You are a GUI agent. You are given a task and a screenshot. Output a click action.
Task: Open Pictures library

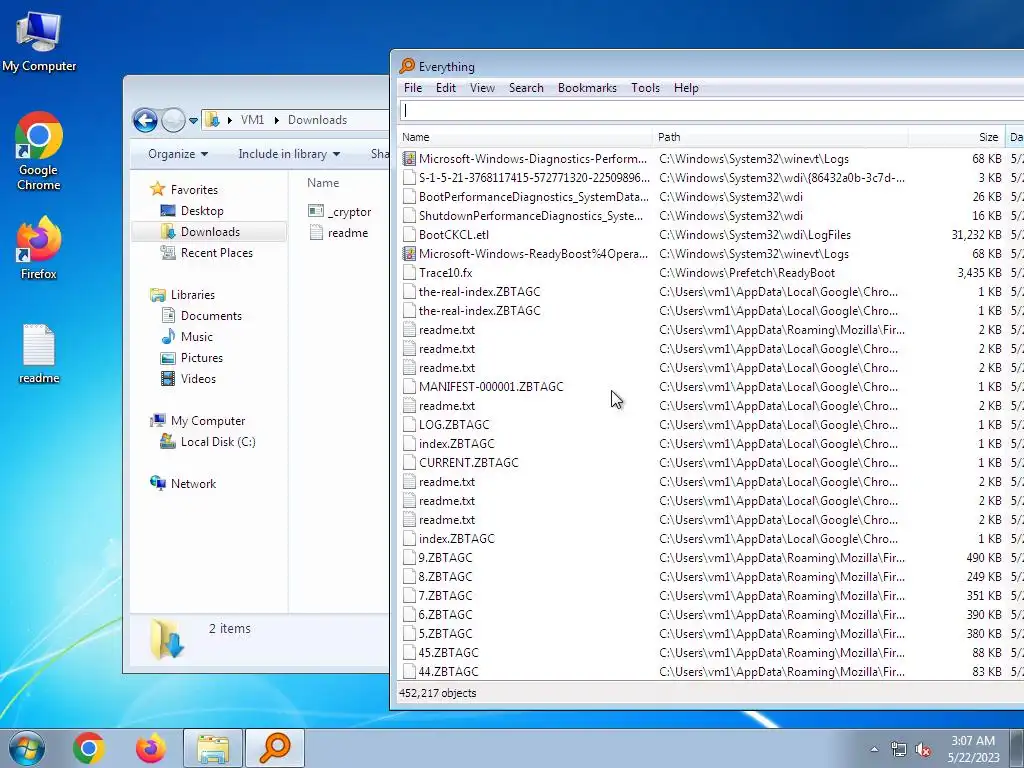[192, 358]
